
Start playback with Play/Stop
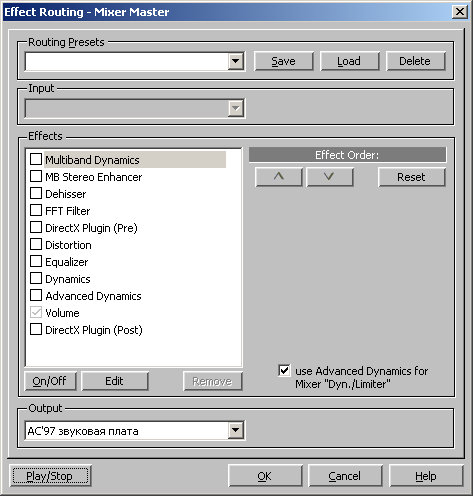[50, 476]
